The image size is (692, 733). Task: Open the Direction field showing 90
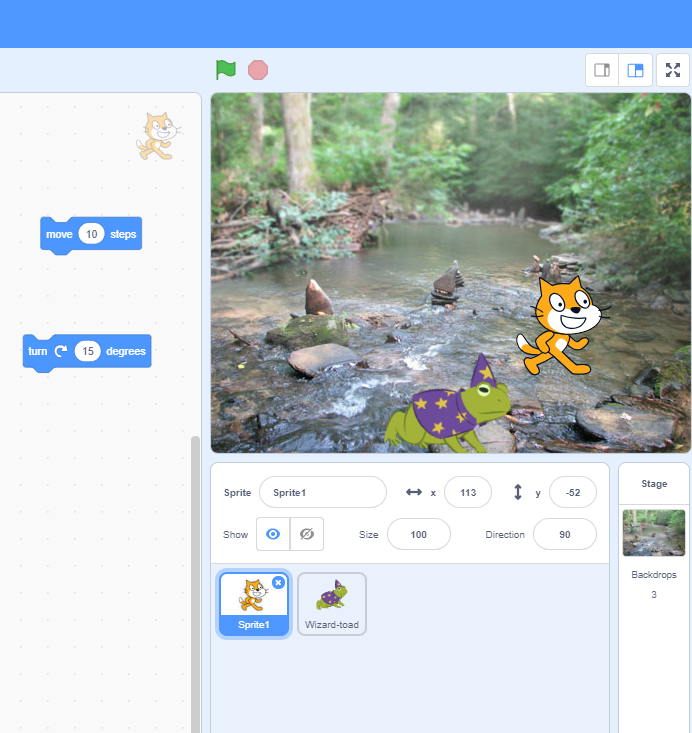565,534
